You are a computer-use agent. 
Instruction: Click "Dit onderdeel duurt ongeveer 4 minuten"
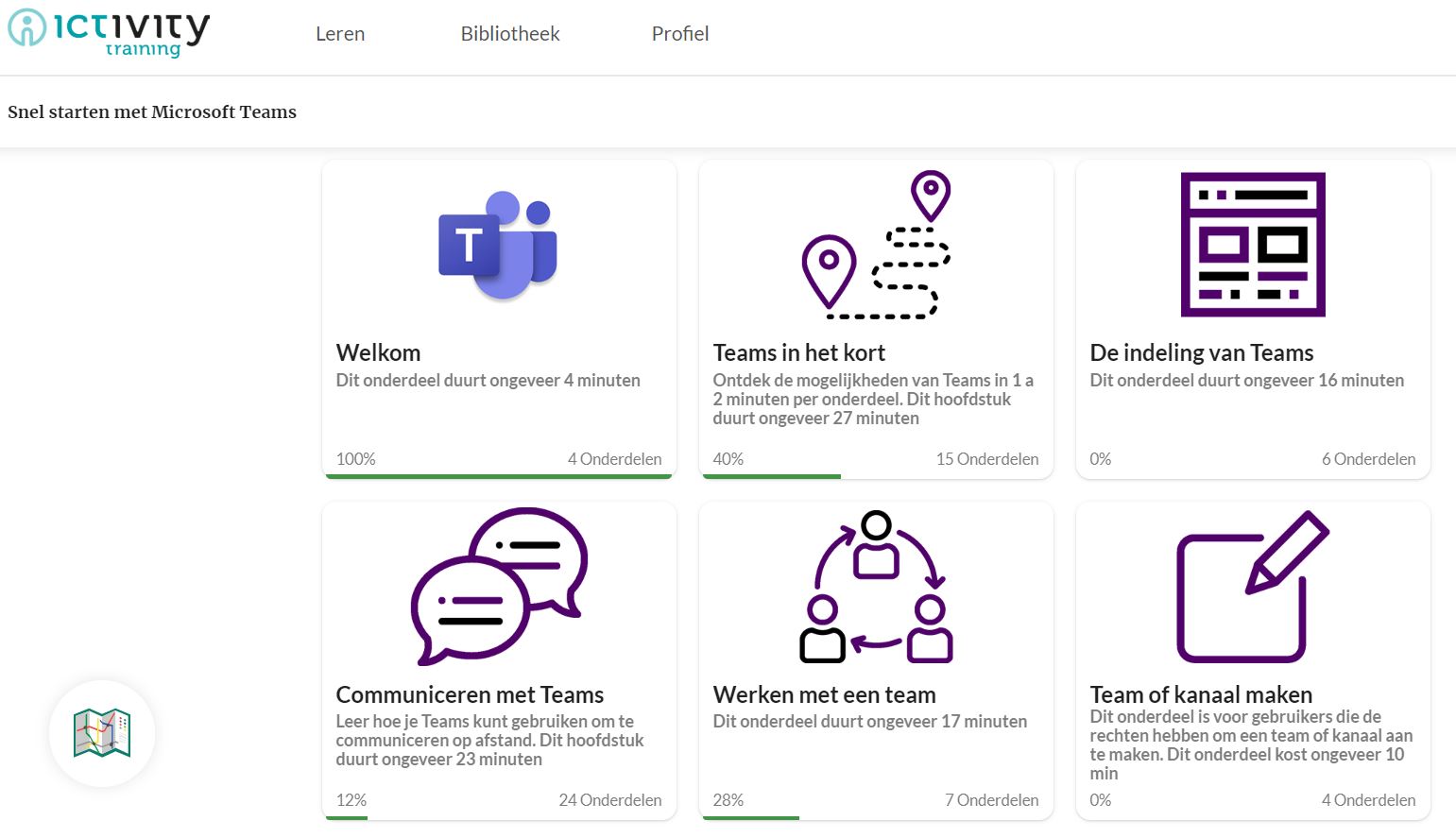pos(488,380)
